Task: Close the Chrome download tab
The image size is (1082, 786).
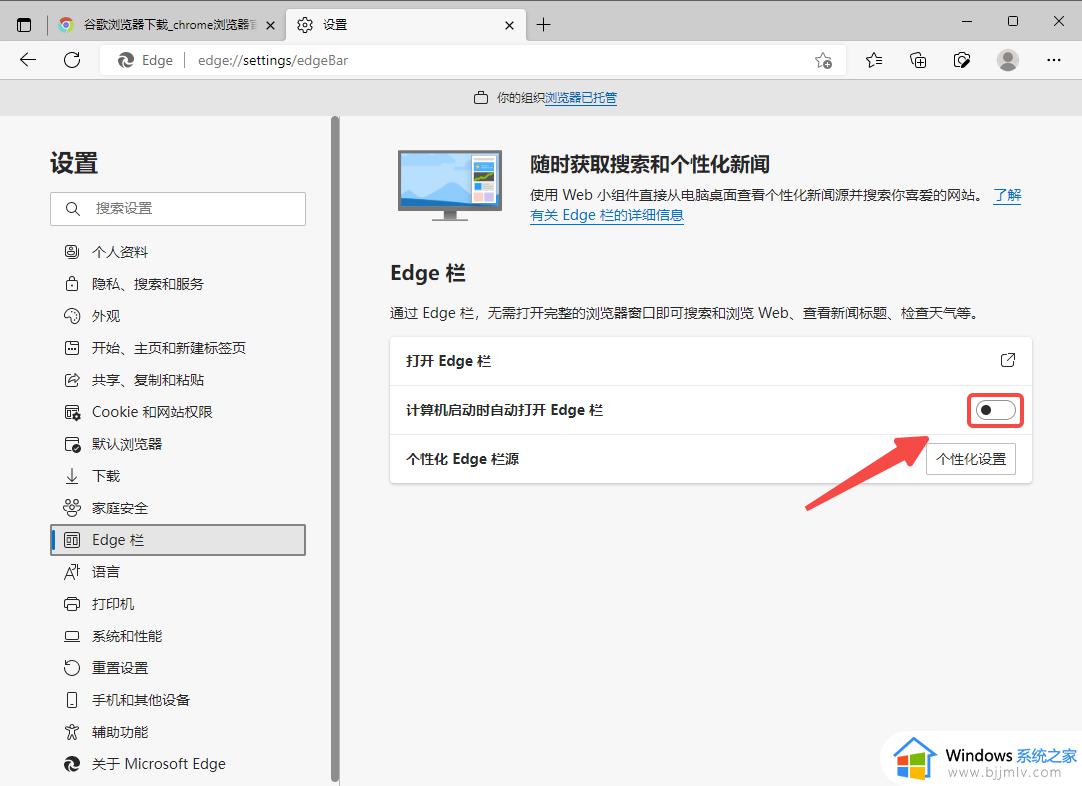Action: point(270,26)
